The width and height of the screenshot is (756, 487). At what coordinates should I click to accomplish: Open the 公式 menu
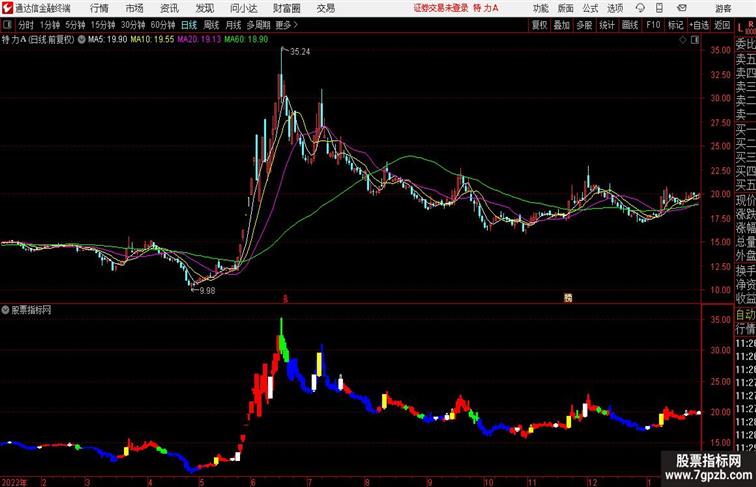tap(590, 8)
